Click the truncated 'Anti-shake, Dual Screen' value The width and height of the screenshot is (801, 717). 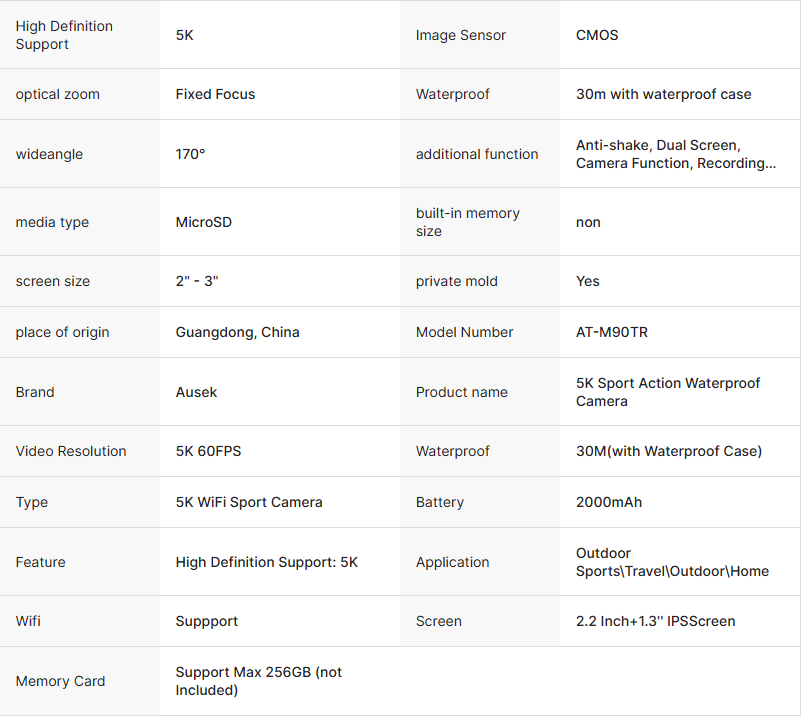click(x=675, y=154)
